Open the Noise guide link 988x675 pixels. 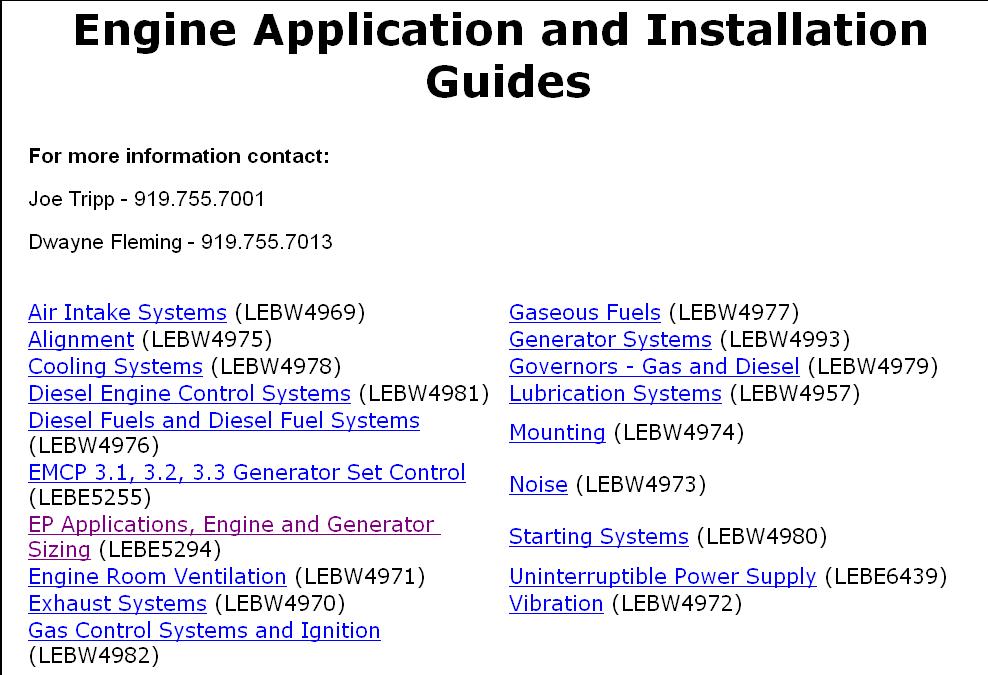click(538, 485)
